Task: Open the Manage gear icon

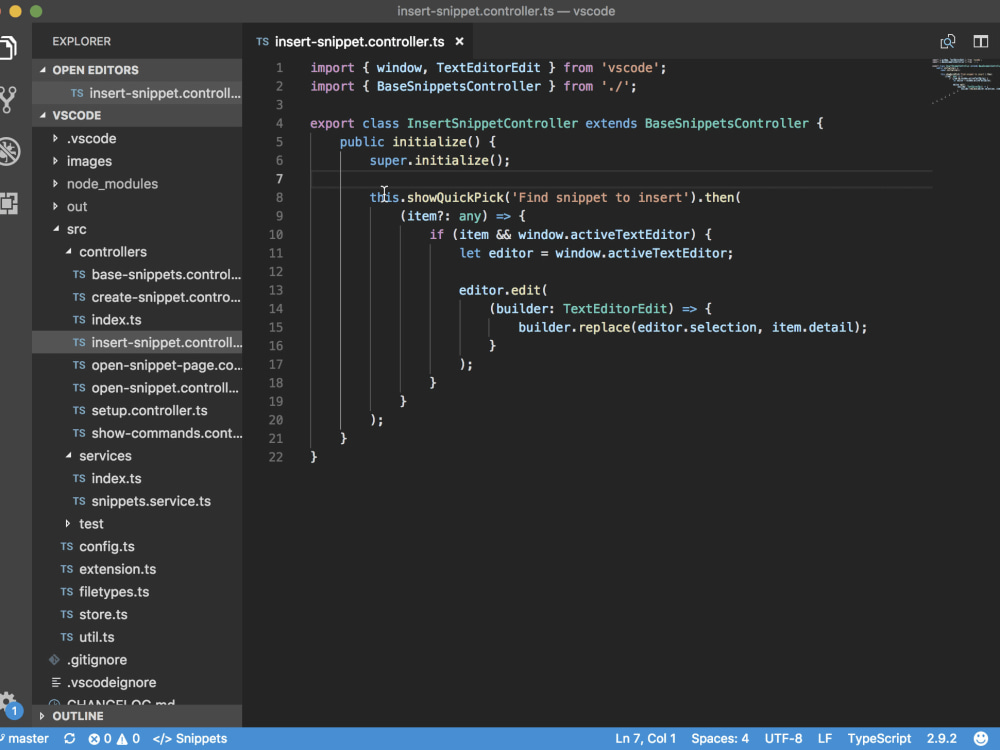Action: 7,700
